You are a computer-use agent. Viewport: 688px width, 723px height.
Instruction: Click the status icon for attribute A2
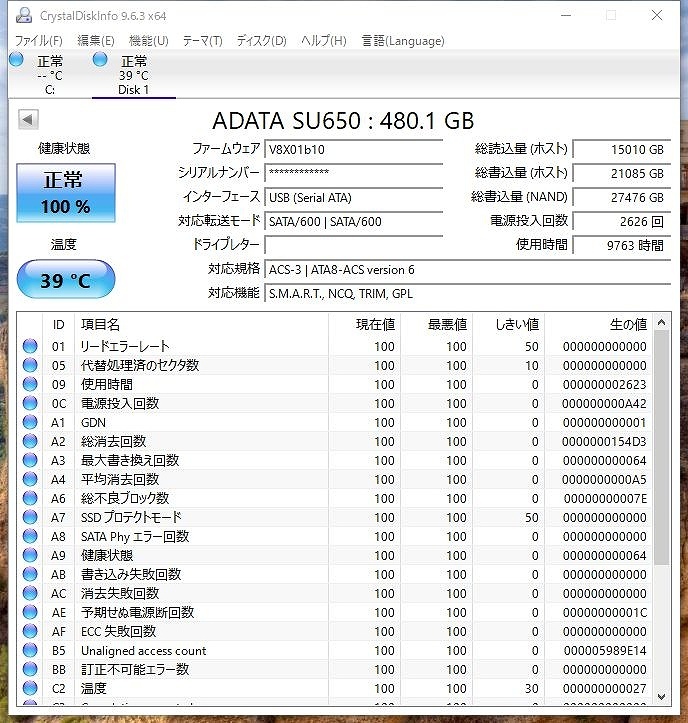pyautogui.click(x=30, y=441)
